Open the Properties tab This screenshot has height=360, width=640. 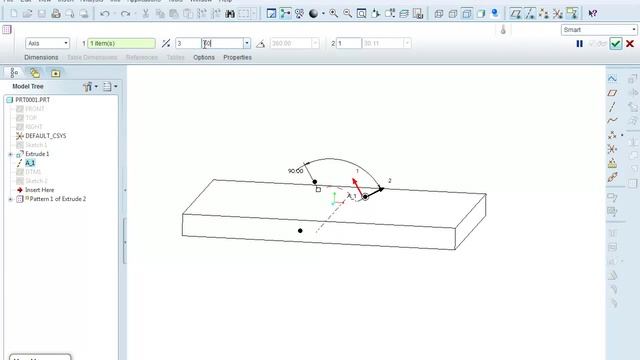(x=237, y=58)
